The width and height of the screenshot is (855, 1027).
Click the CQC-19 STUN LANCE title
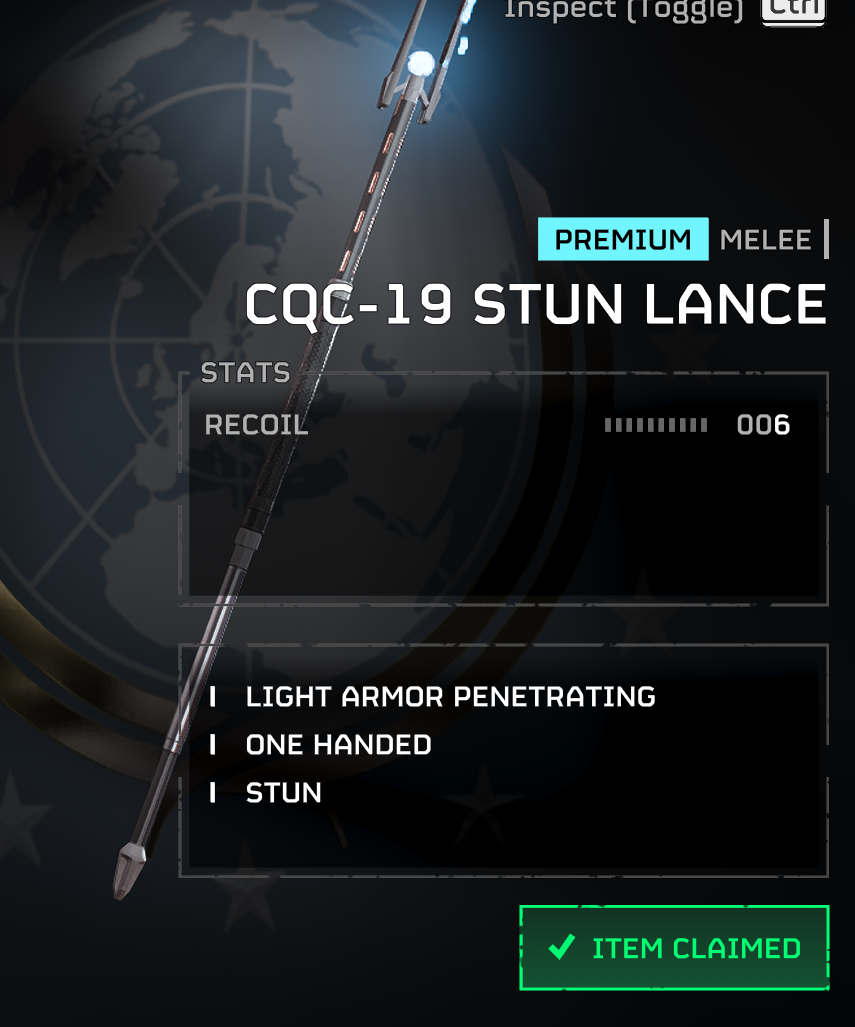pos(535,305)
